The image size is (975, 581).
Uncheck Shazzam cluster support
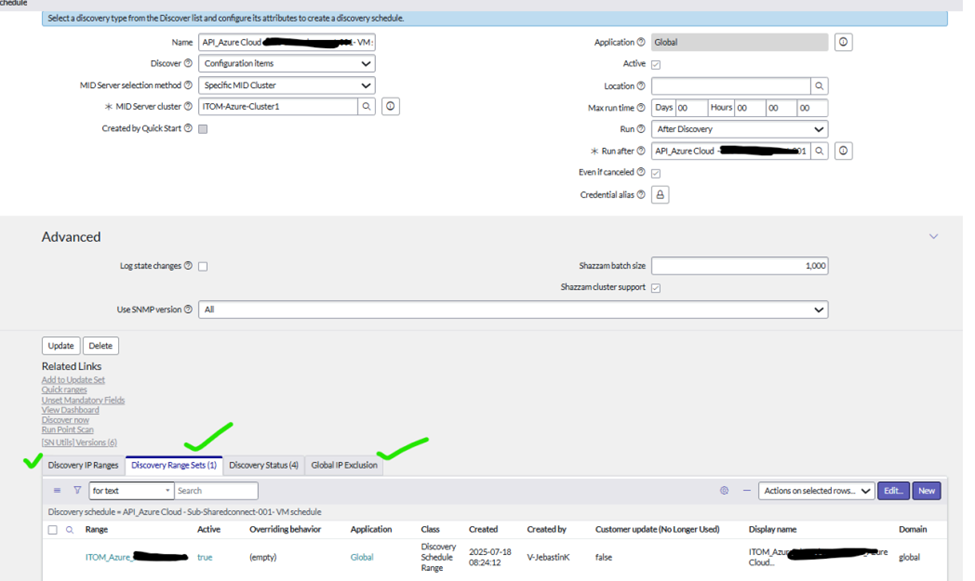(655, 287)
